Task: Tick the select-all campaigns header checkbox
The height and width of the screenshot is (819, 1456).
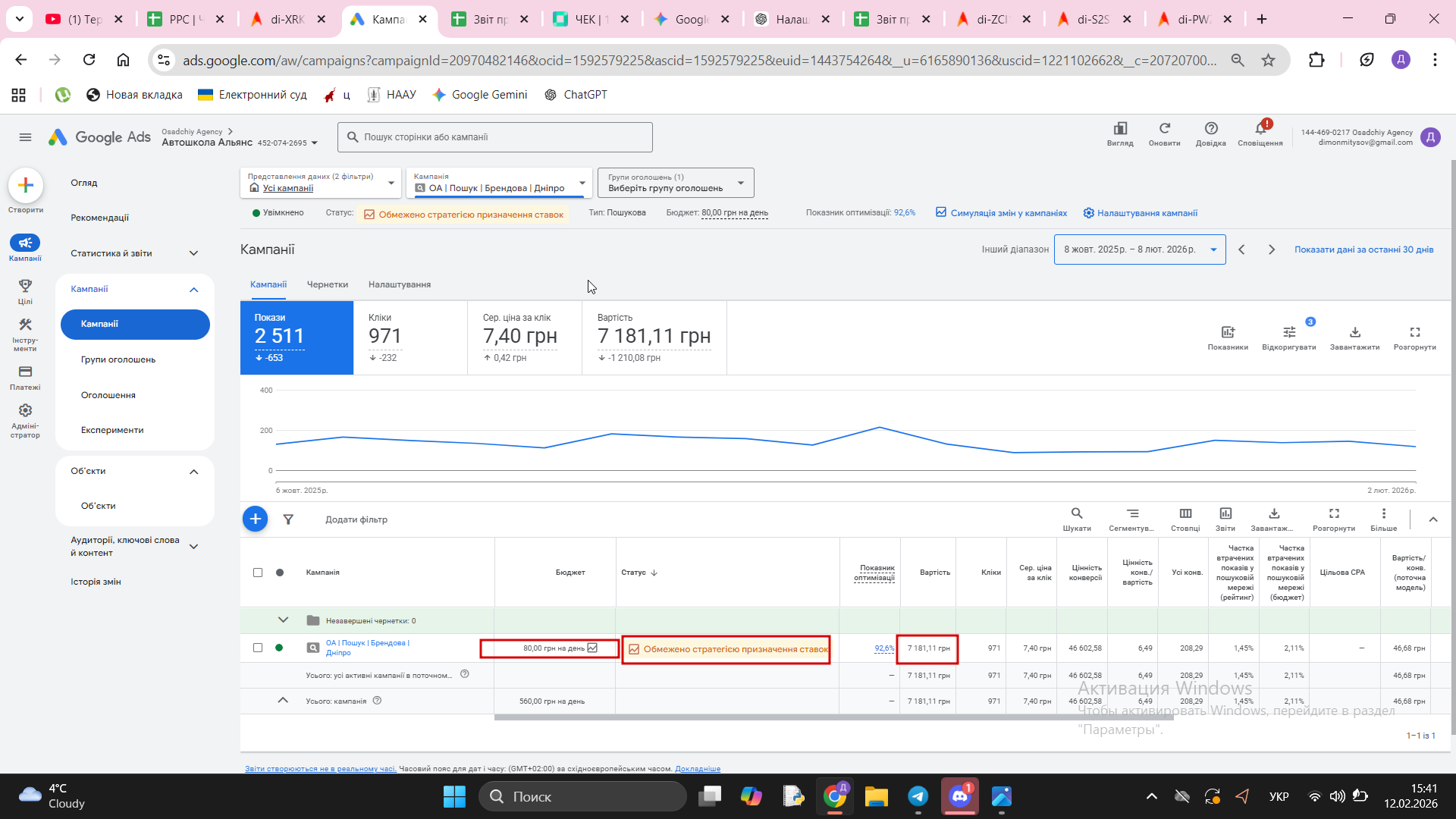Action: pos(258,573)
